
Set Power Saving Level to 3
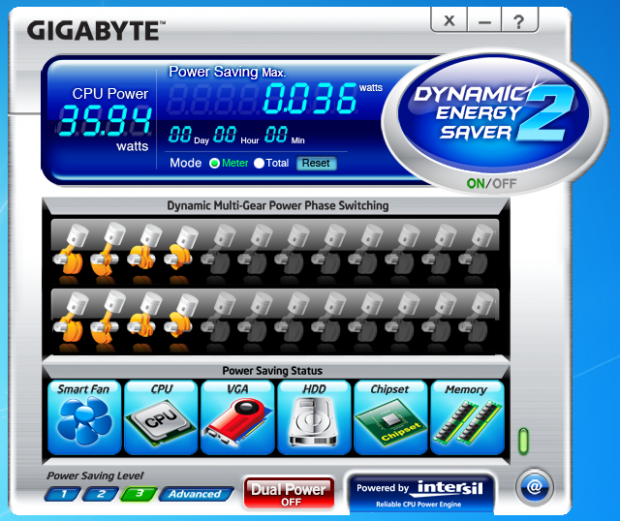[x=139, y=494]
